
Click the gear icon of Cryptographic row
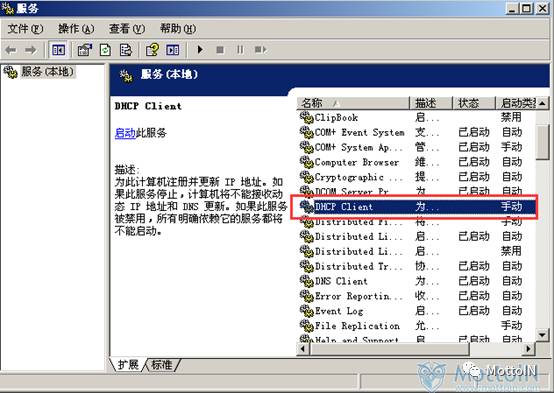tap(306, 177)
